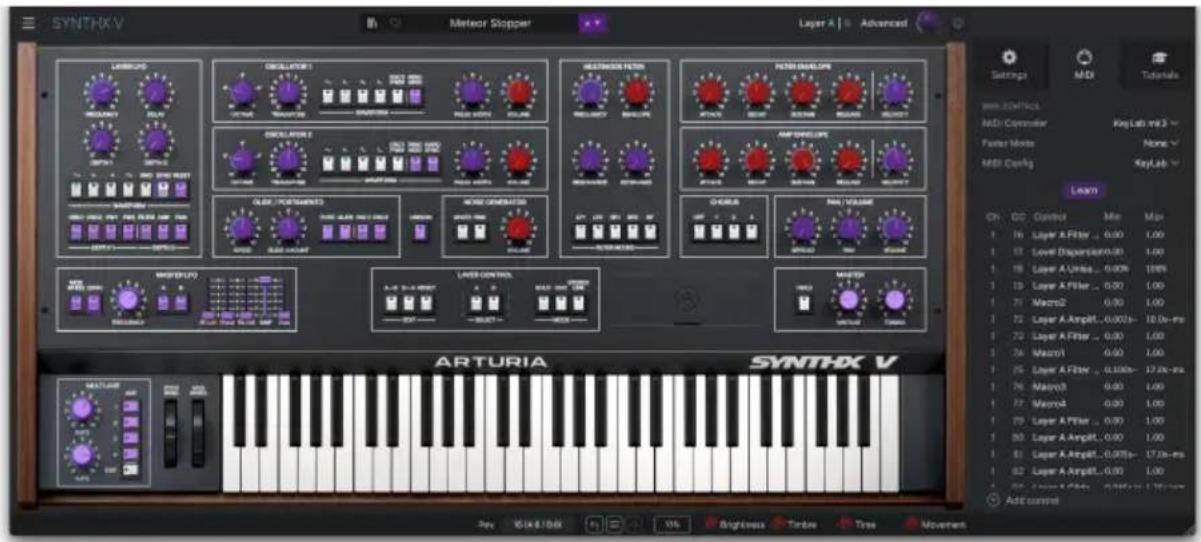Click the Advanced panel button
The width and height of the screenshot is (1201, 542).
pos(883,22)
